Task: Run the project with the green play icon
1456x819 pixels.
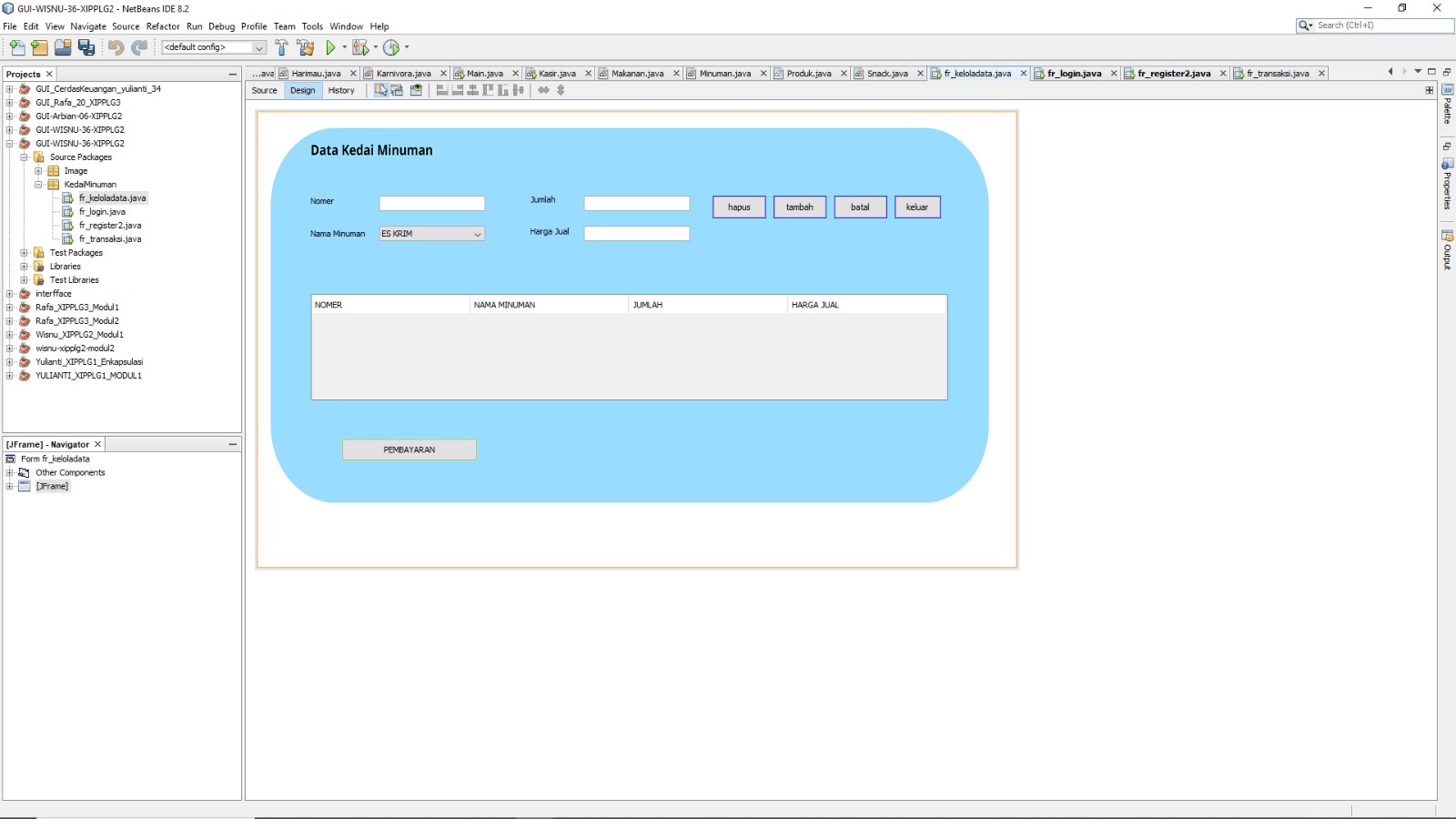Action: (x=330, y=47)
